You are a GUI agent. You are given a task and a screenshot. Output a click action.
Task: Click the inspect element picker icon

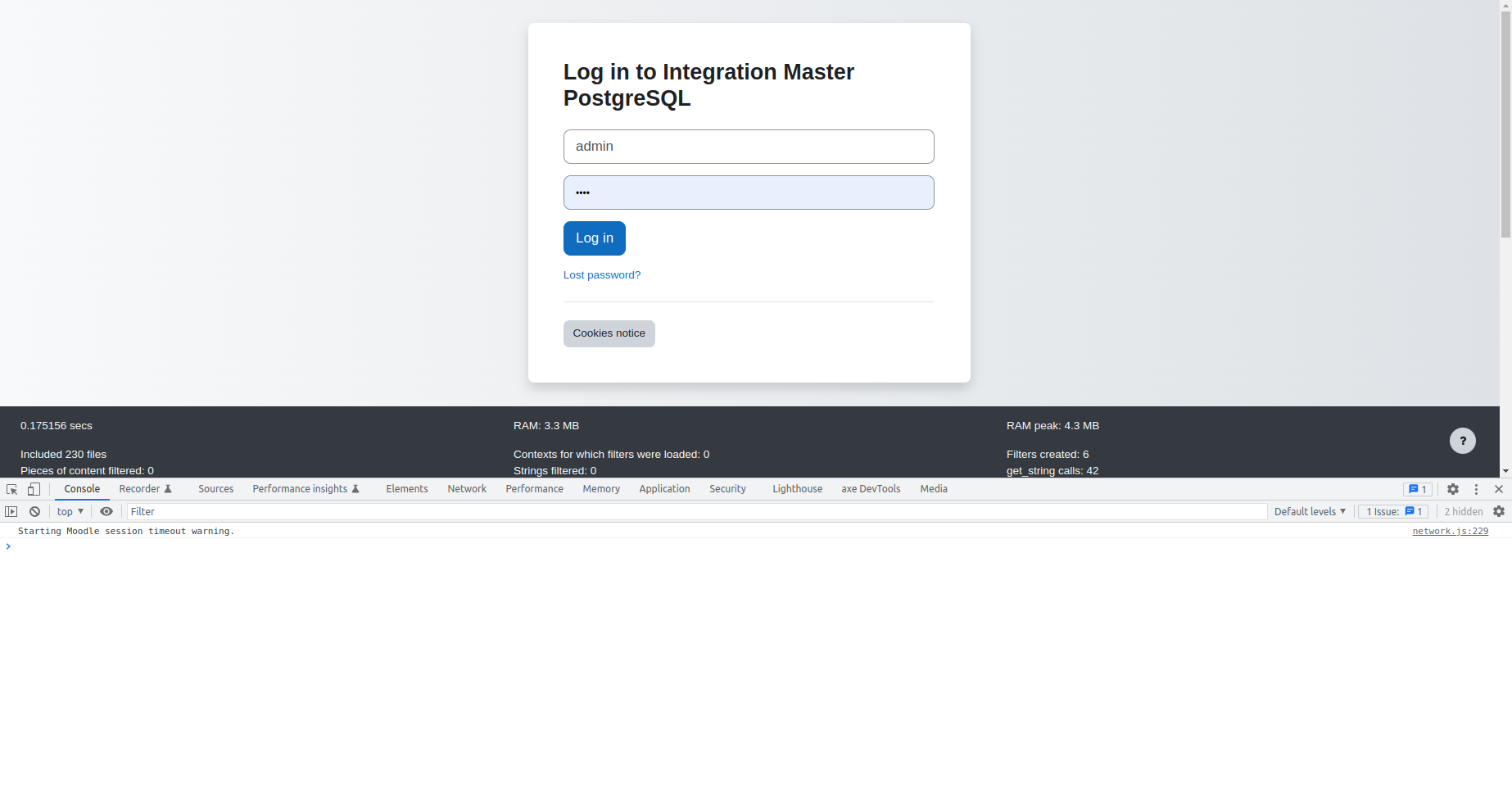pyautogui.click(x=11, y=489)
